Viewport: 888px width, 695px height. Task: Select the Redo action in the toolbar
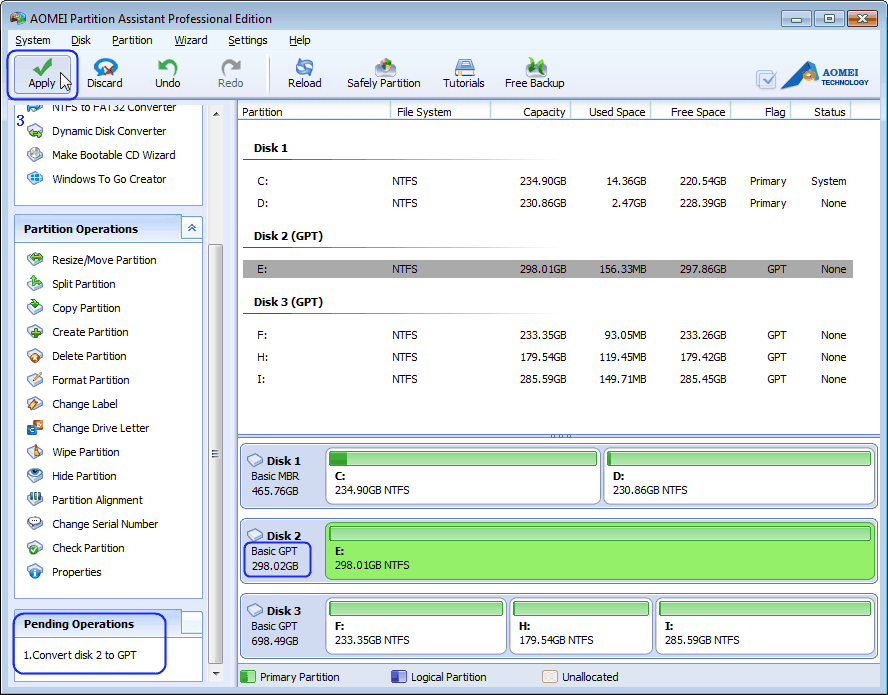(x=230, y=70)
